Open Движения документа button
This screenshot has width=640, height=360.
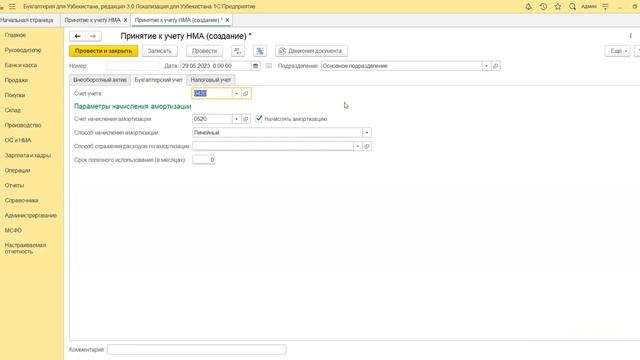[311, 51]
